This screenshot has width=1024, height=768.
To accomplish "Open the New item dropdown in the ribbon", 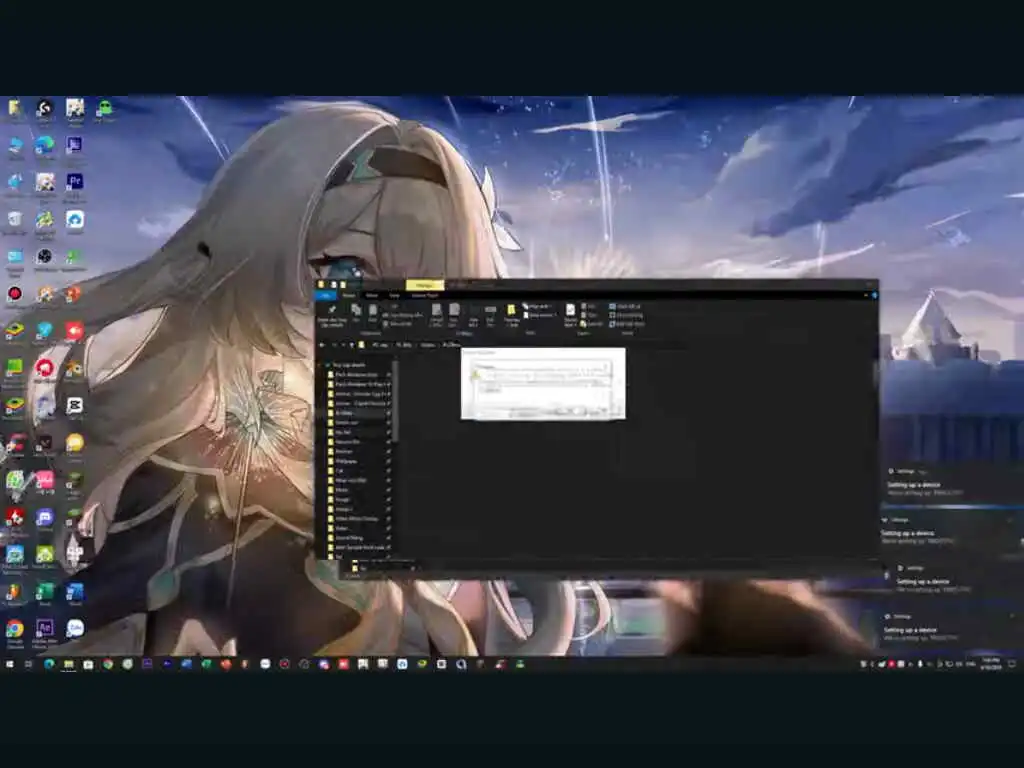I will 538,306.
